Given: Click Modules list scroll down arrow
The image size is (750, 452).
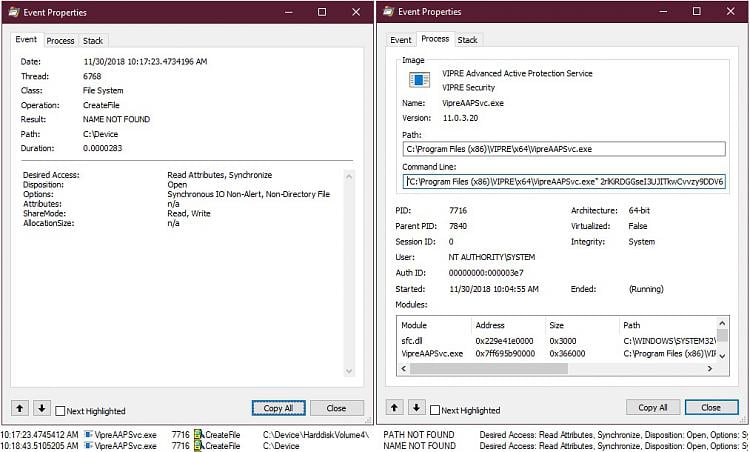Looking at the screenshot, I should coord(722,356).
